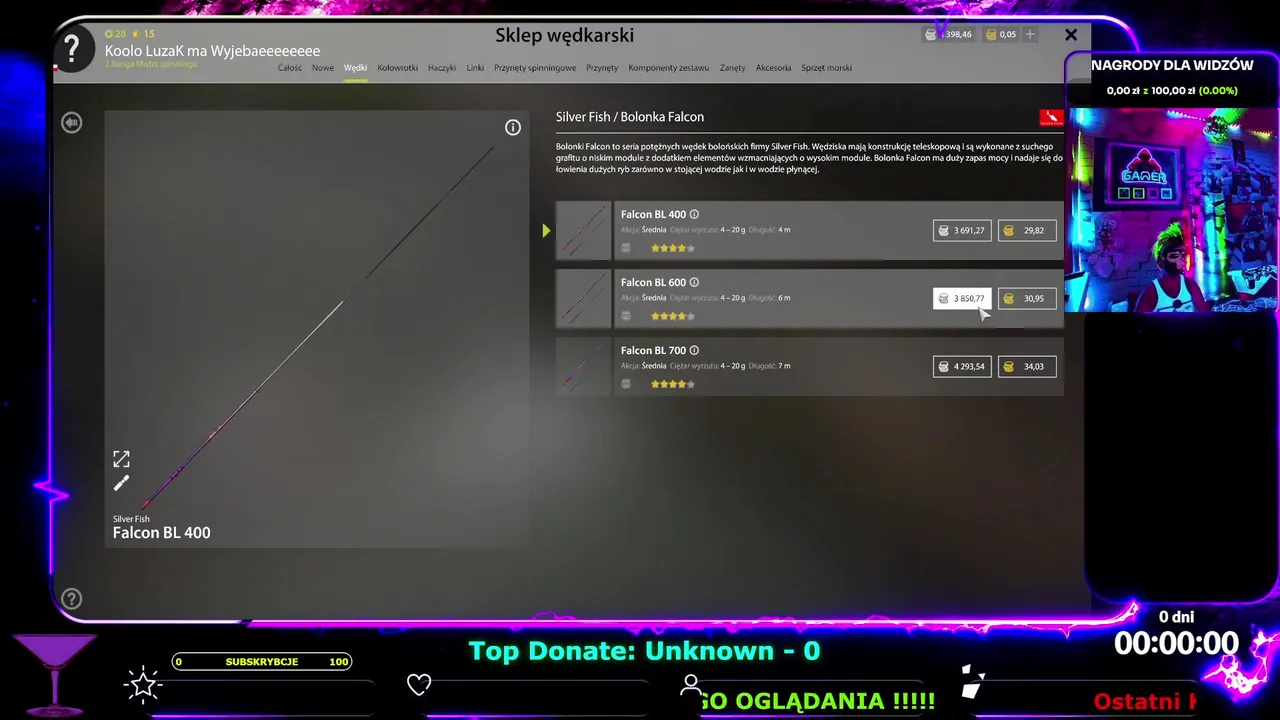The height and width of the screenshot is (720, 1280).
Task: Click the small coin icon under Falcon BL 700
Action: tap(626, 384)
